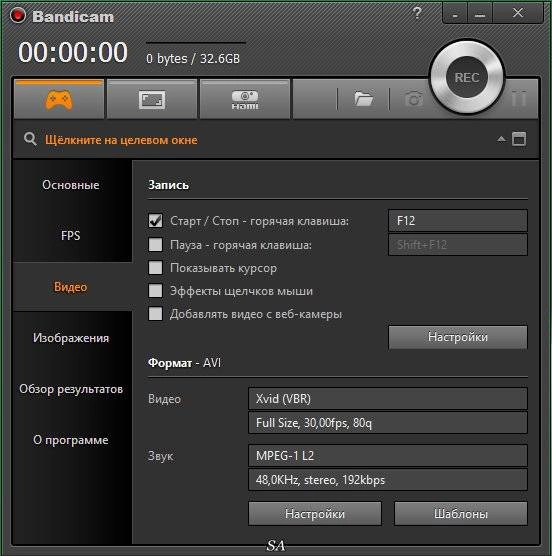This screenshot has height=556, width=552.
Task: Enable Показывать курсор checkbox
Action: click(x=155, y=267)
